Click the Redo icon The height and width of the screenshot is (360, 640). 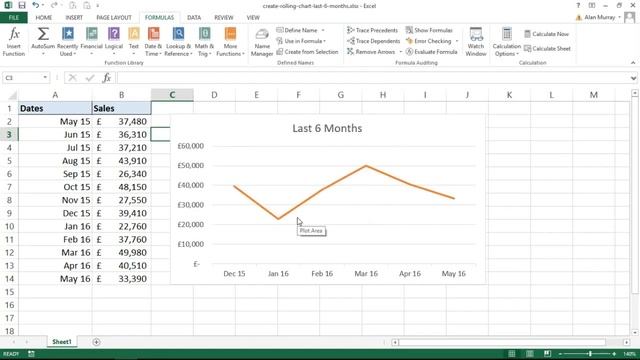click(54, 5)
